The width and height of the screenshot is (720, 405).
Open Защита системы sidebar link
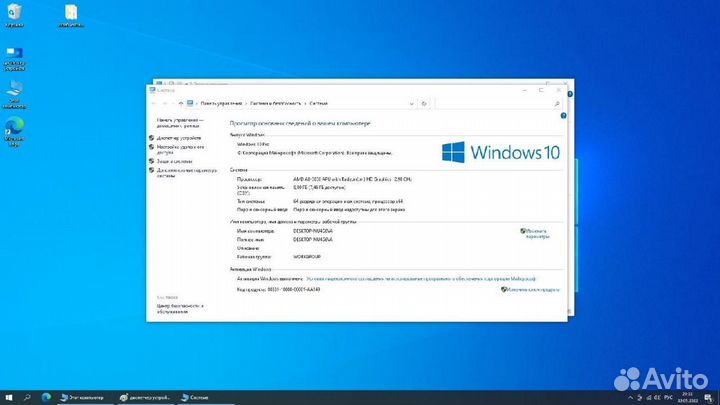174,161
